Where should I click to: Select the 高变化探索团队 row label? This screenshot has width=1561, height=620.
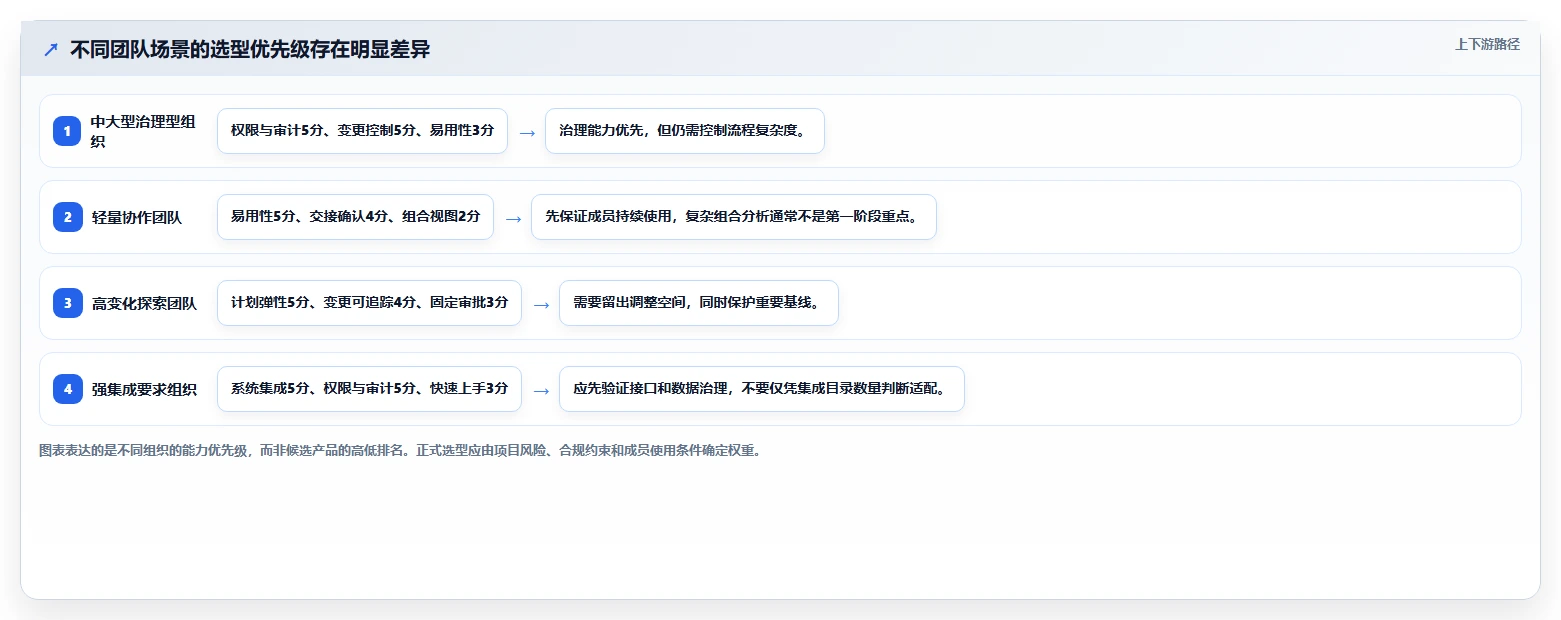144,303
